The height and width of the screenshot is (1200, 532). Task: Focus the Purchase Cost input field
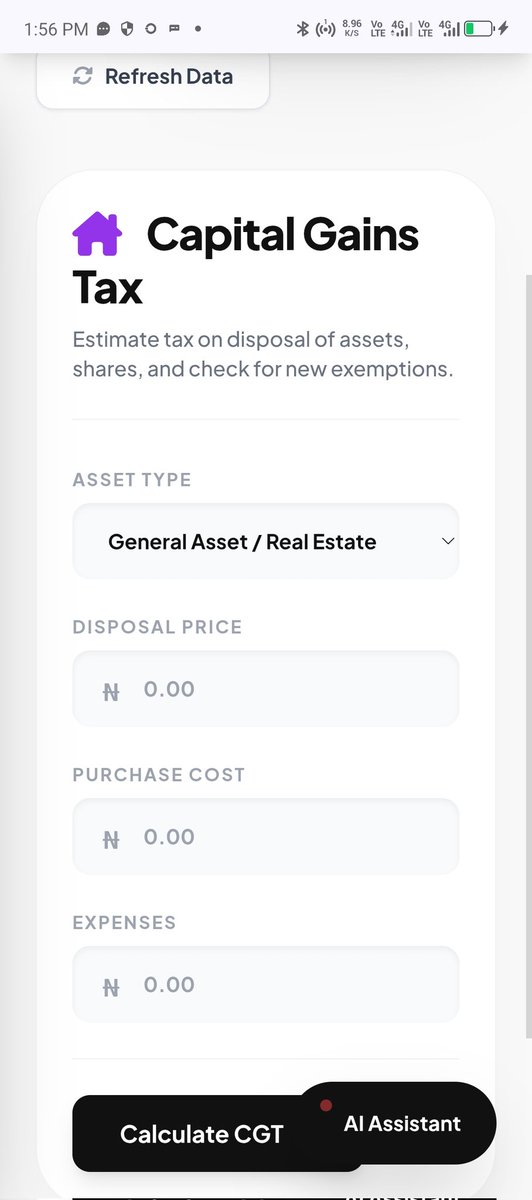pos(266,837)
